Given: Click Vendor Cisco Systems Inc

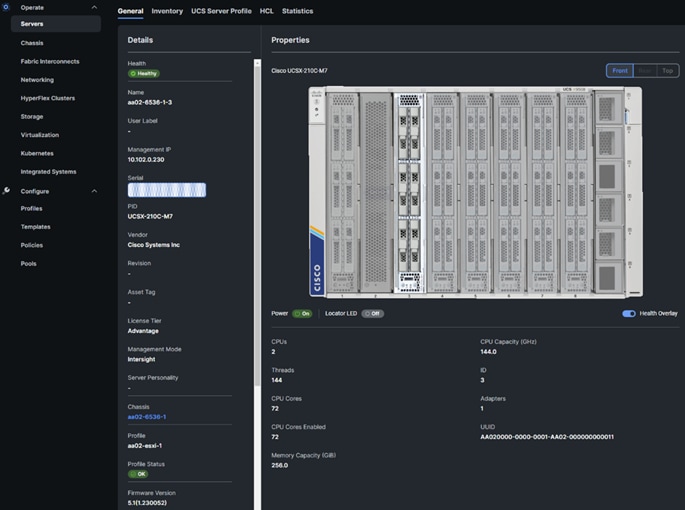Looking at the screenshot, I should point(154,245).
